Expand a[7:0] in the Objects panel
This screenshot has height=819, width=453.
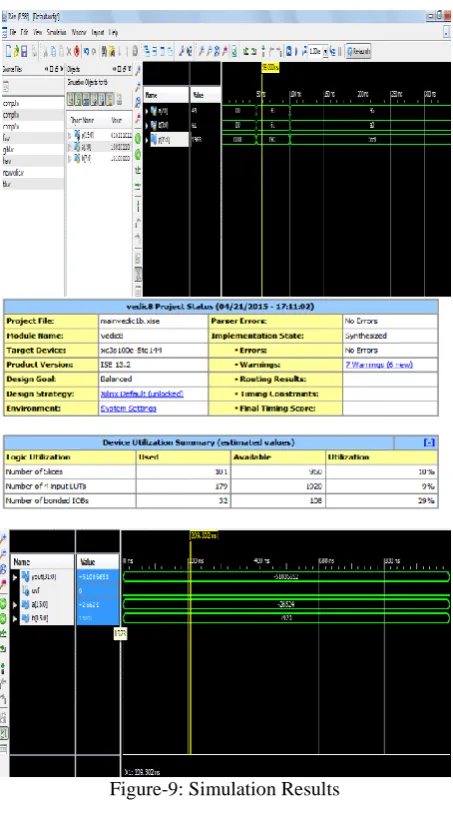[69, 147]
